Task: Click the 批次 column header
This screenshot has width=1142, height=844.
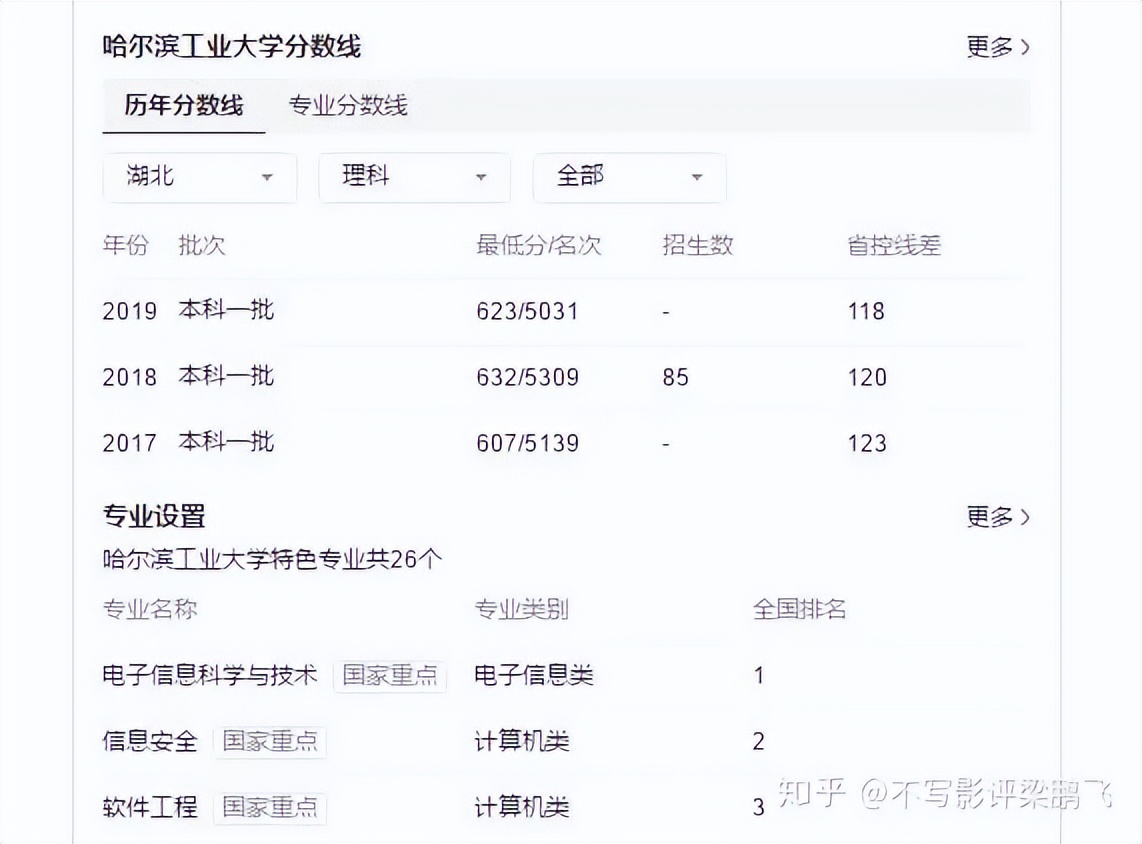Action: coord(202,245)
